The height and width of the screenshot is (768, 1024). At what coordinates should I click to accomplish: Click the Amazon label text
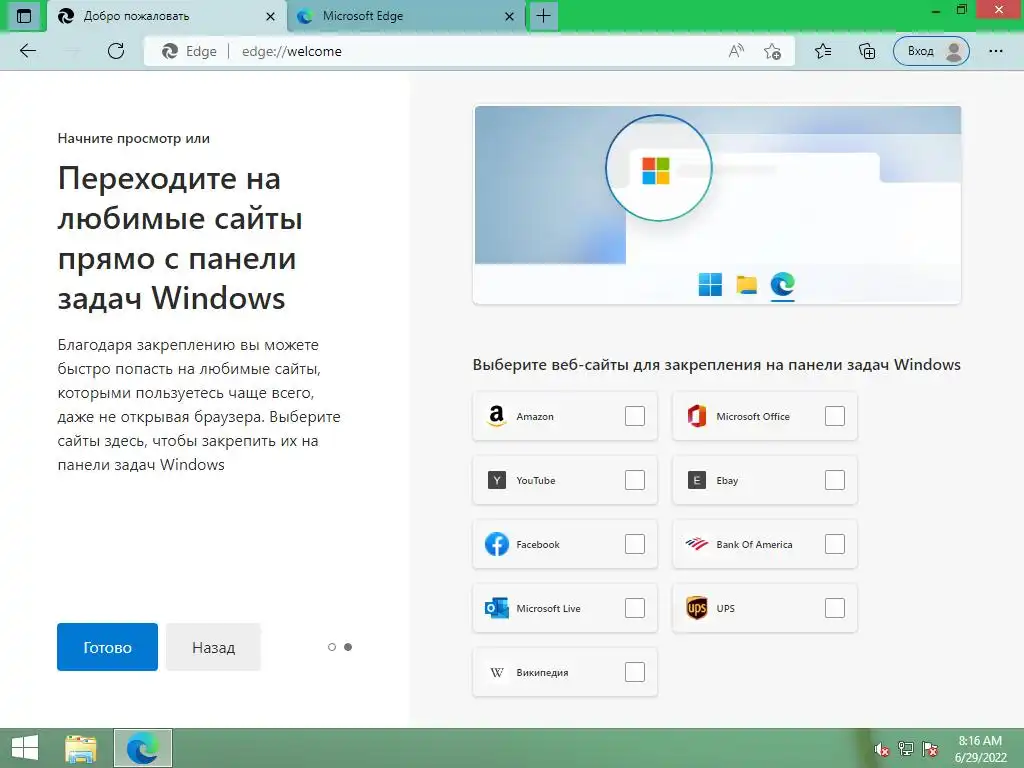coord(535,417)
